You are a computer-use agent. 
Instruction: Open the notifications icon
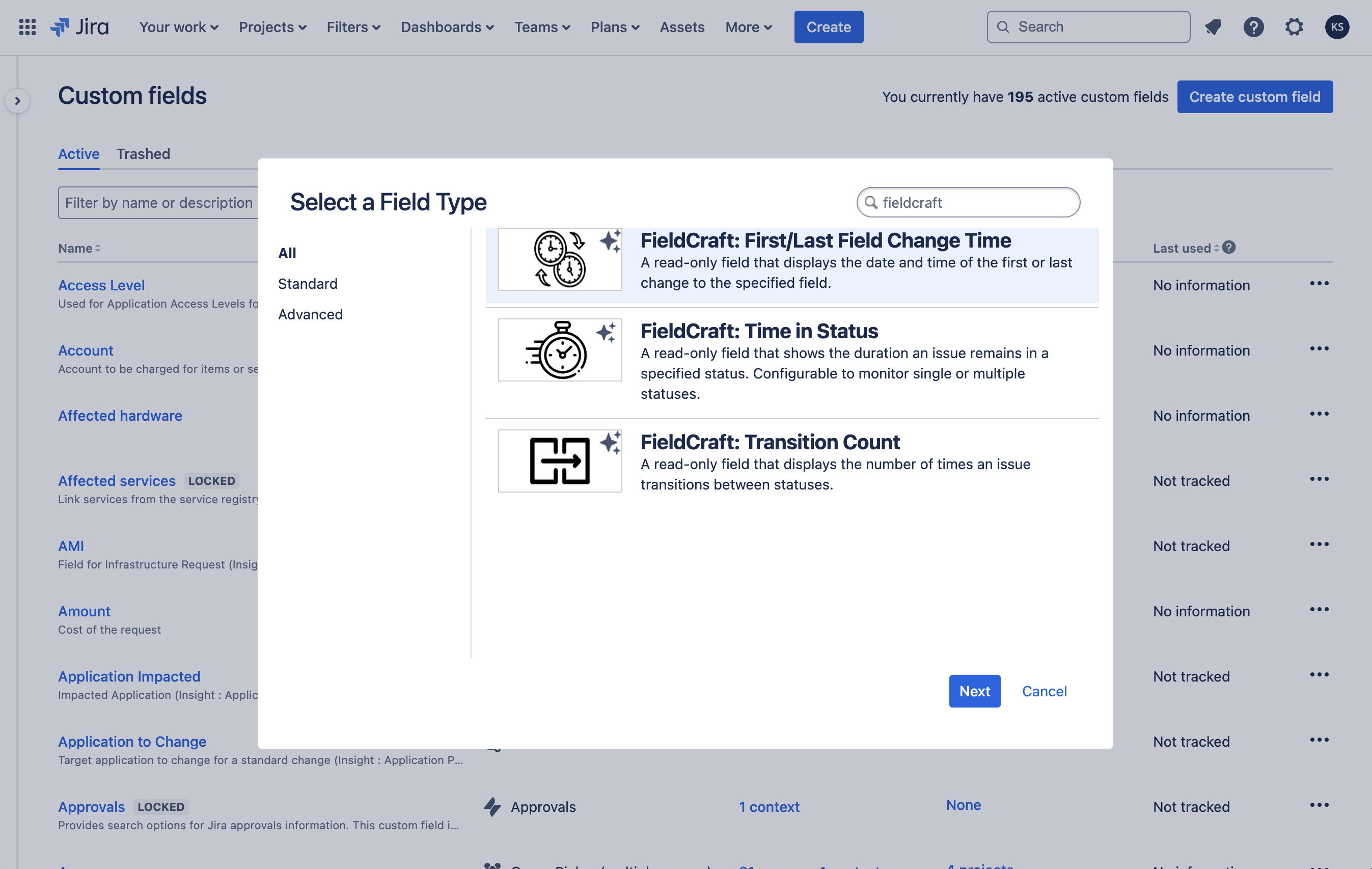click(1213, 27)
